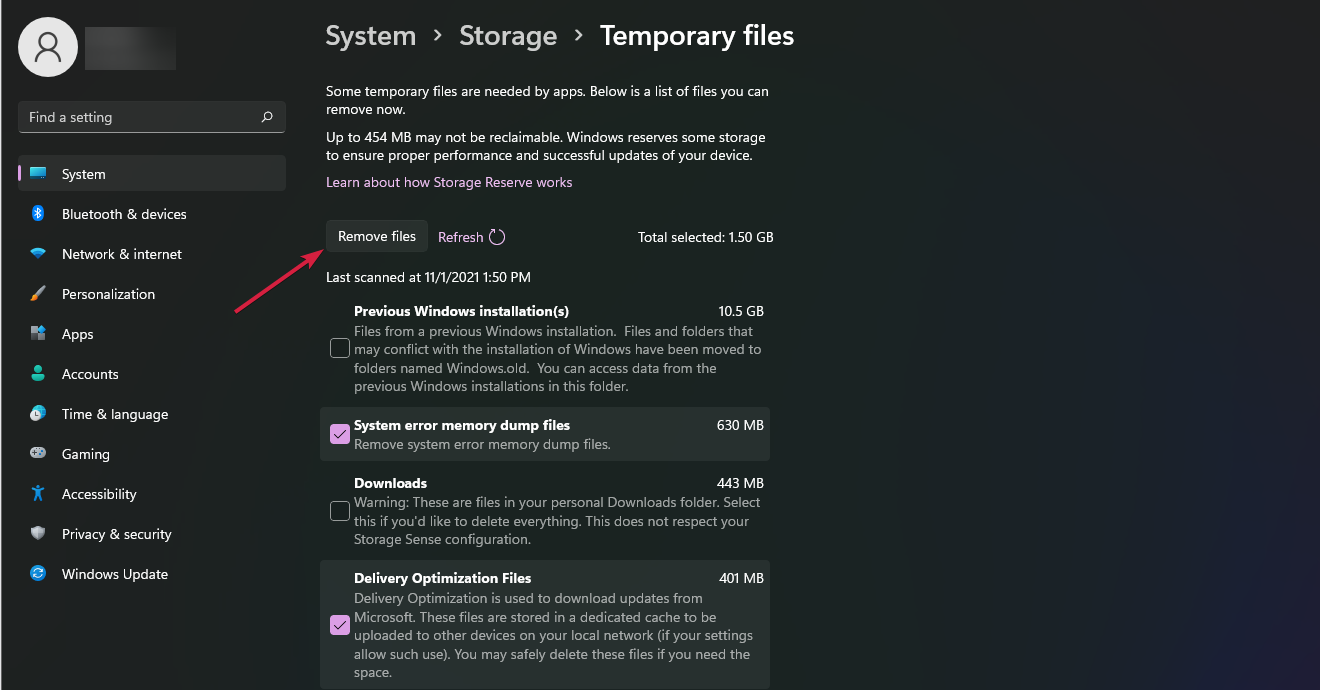Viewport: 1320px width, 690px height.
Task: Click Last scanned at 11/1/2021 text
Action: pyautogui.click(x=428, y=277)
